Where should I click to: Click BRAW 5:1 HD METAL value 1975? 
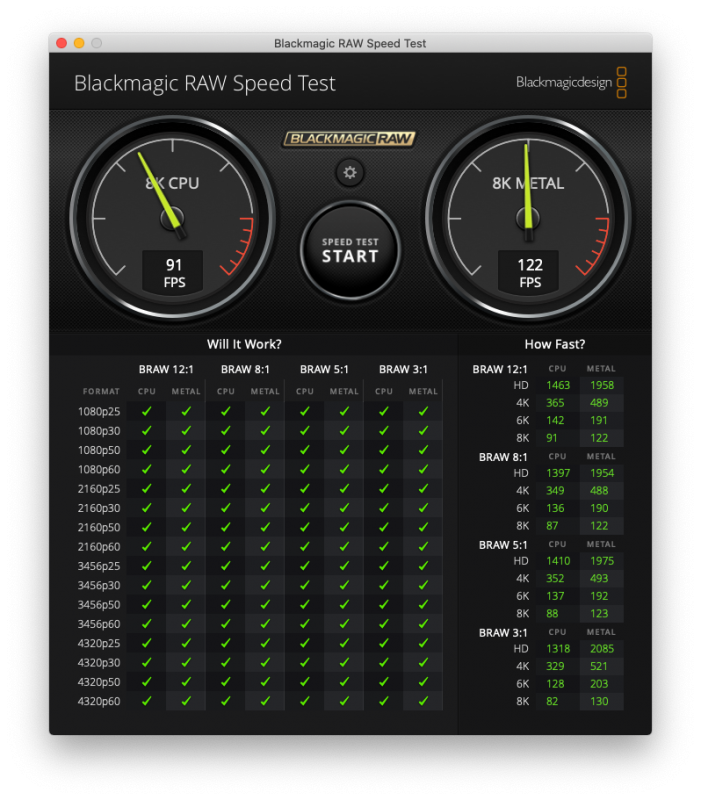(x=602, y=561)
